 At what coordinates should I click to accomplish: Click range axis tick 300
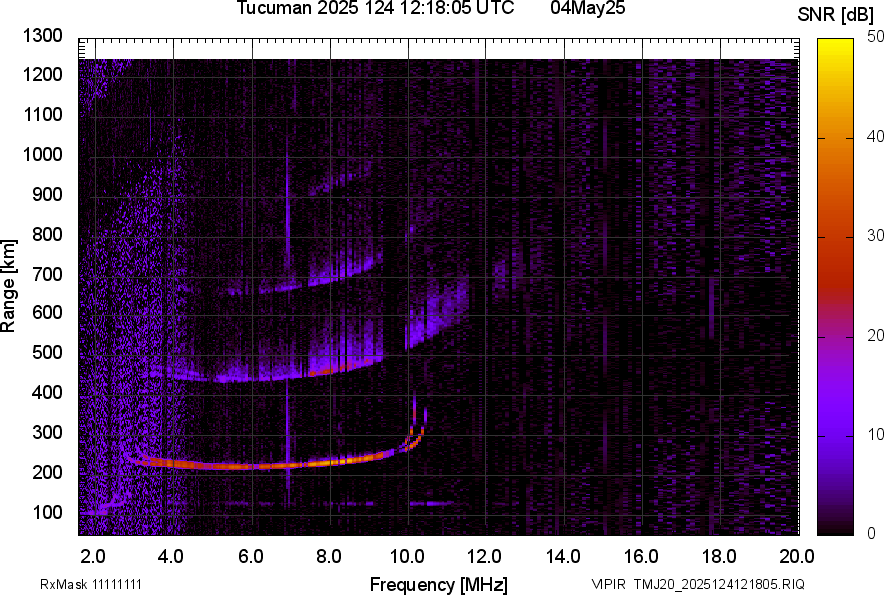pyautogui.click(x=47, y=433)
